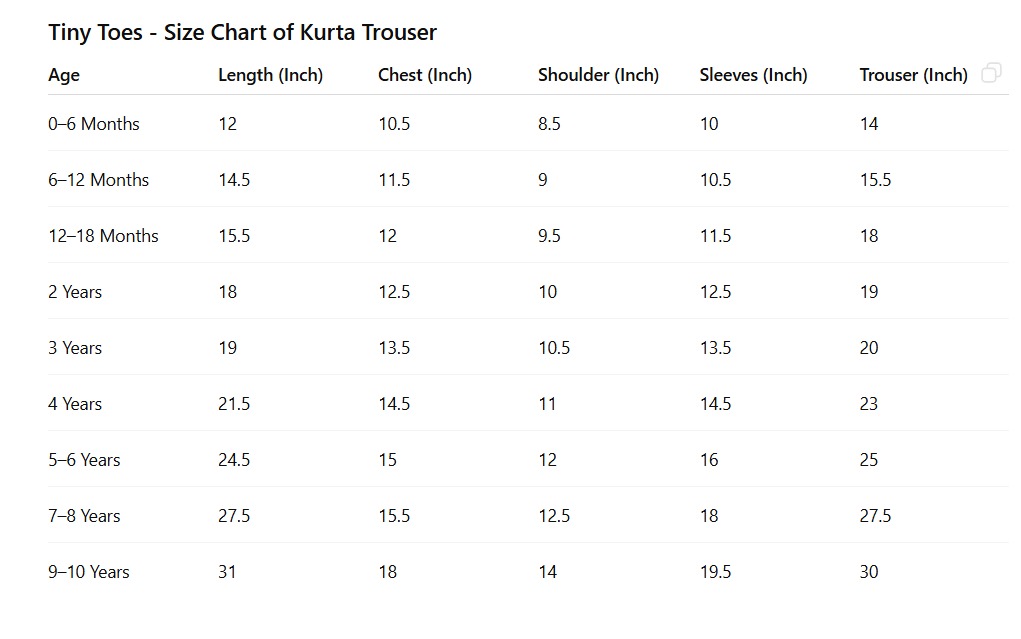This screenshot has width=1021, height=639.
Task: Click the Tiny Toes size chart title
Action: click(242, 32)
